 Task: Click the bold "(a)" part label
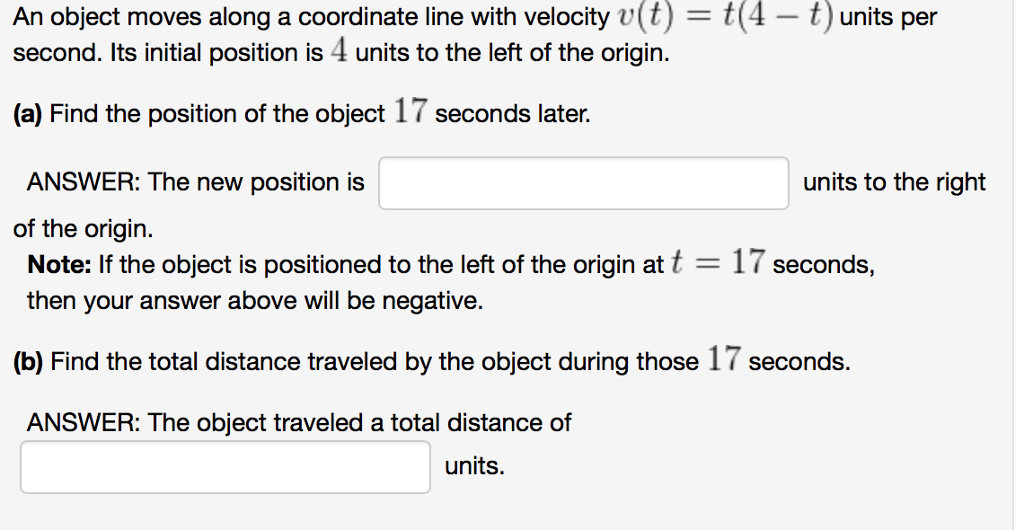click(x=28, y=114)
